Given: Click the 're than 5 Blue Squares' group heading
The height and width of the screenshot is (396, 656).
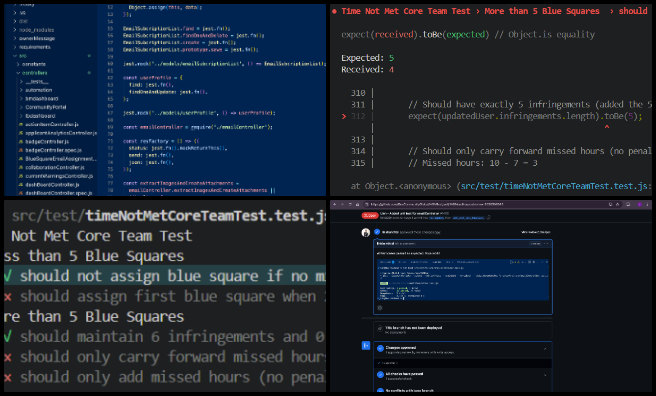Looking at the screenshot, I should (x=94, y=317).
